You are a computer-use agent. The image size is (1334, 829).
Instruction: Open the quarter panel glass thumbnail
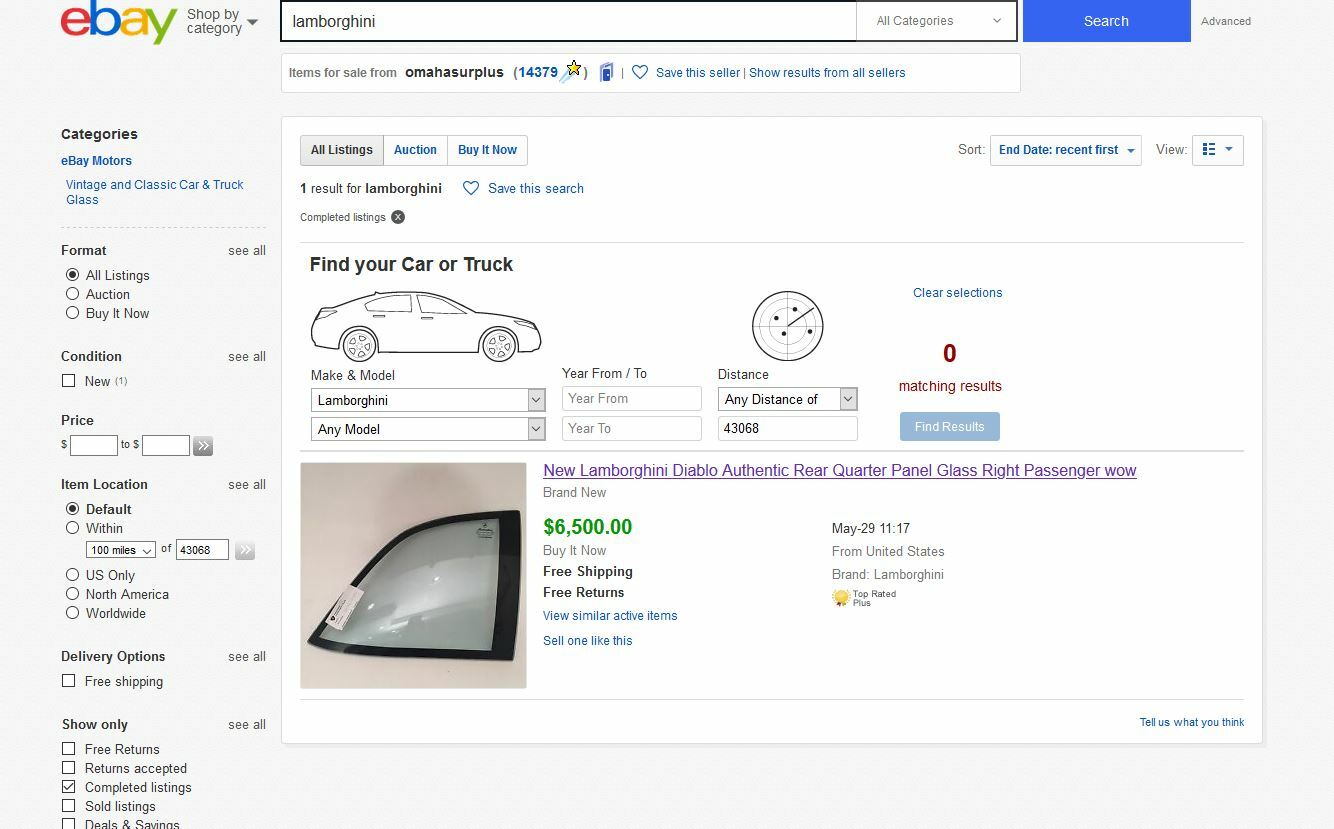pyautogui.click(x=413, y=575)
